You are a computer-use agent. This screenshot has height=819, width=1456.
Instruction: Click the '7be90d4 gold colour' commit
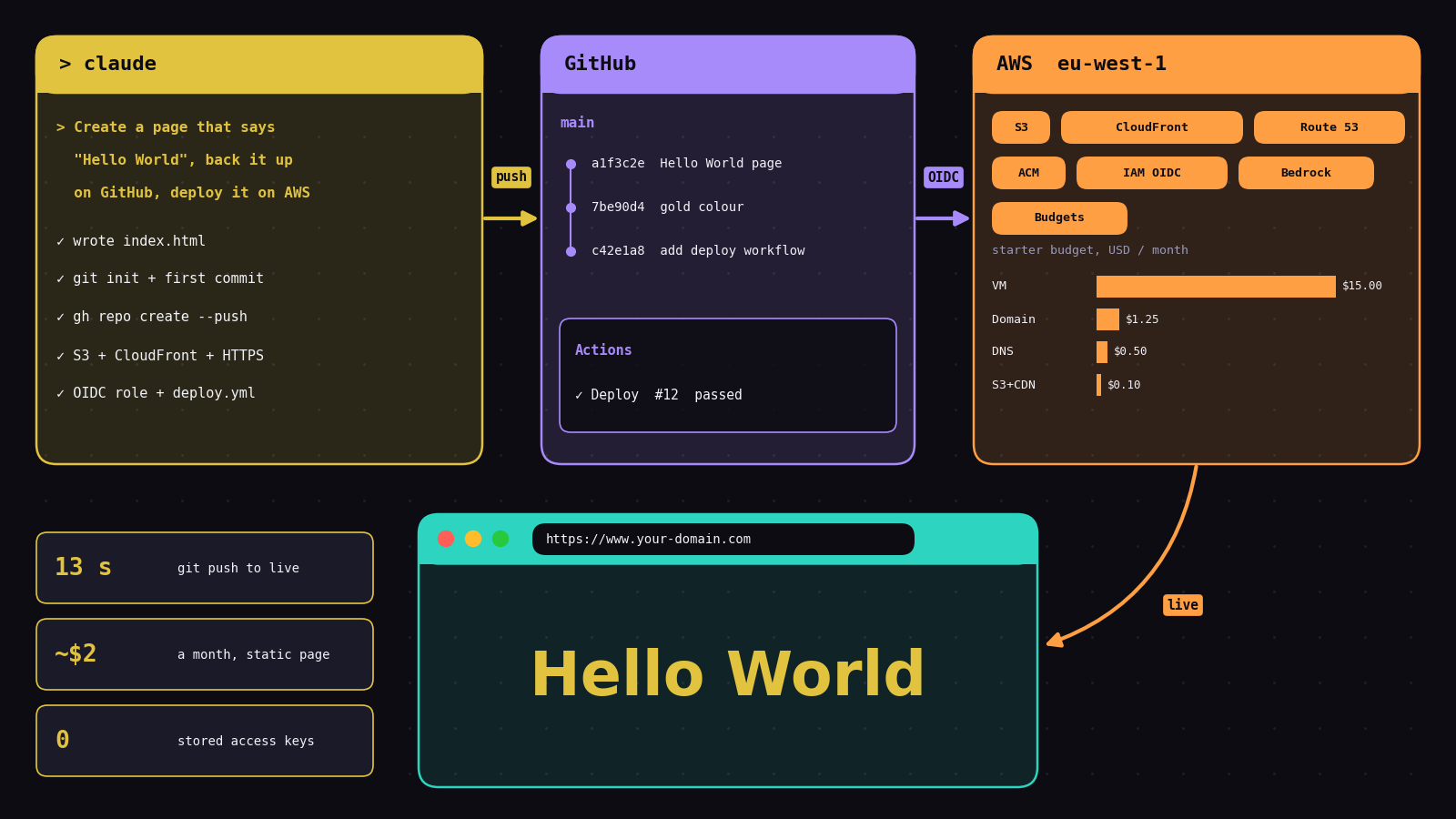[x=668, y=207]
